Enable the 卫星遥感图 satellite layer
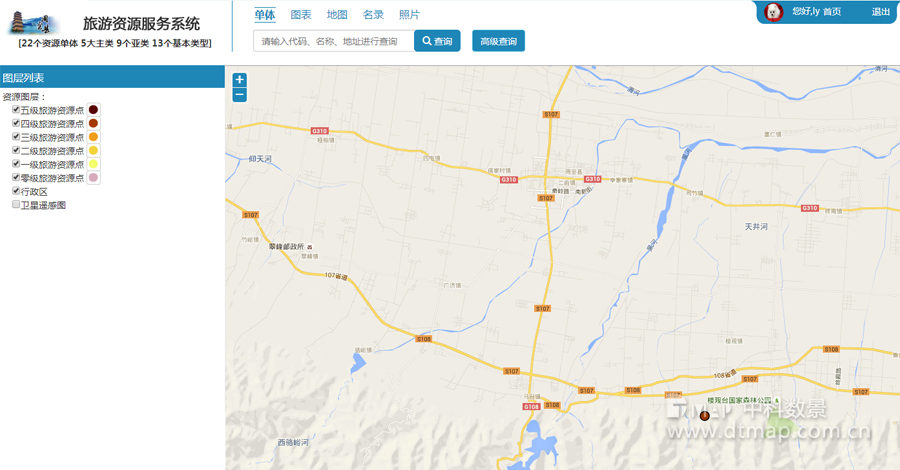Image resolution: width=900 pixels, height=470 pixels. tap(16, 204)
